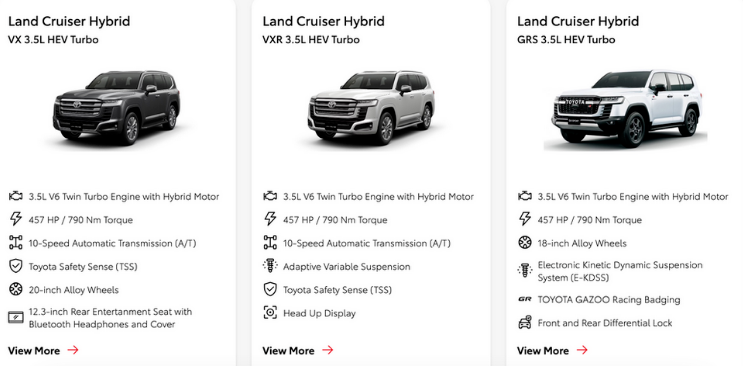Click the 18-inch Alloy Wheels icon on GRS card
This screenshot has height=373, width=743.
[525, 243]
